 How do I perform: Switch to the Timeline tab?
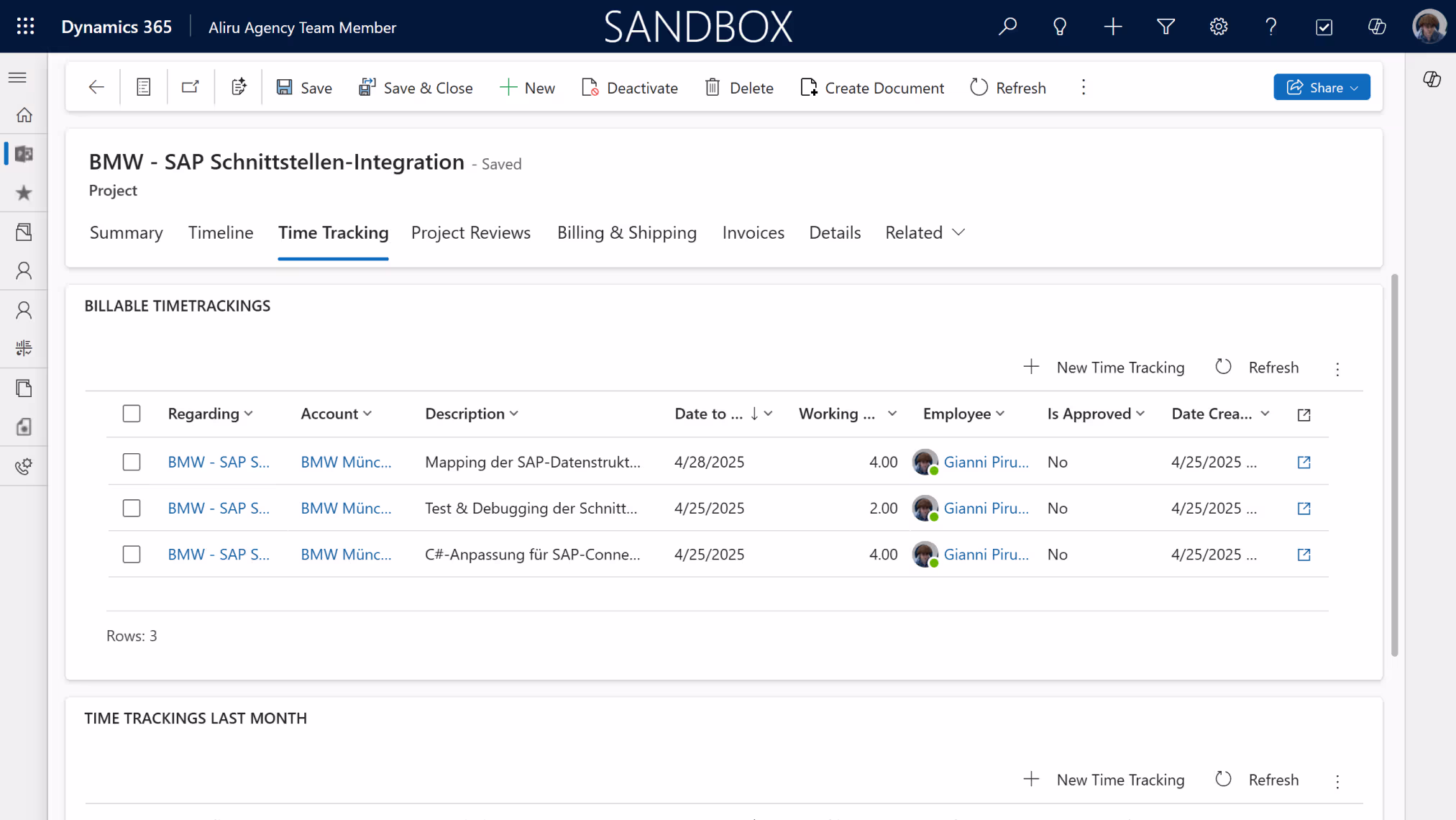click(x=221, y=232)
